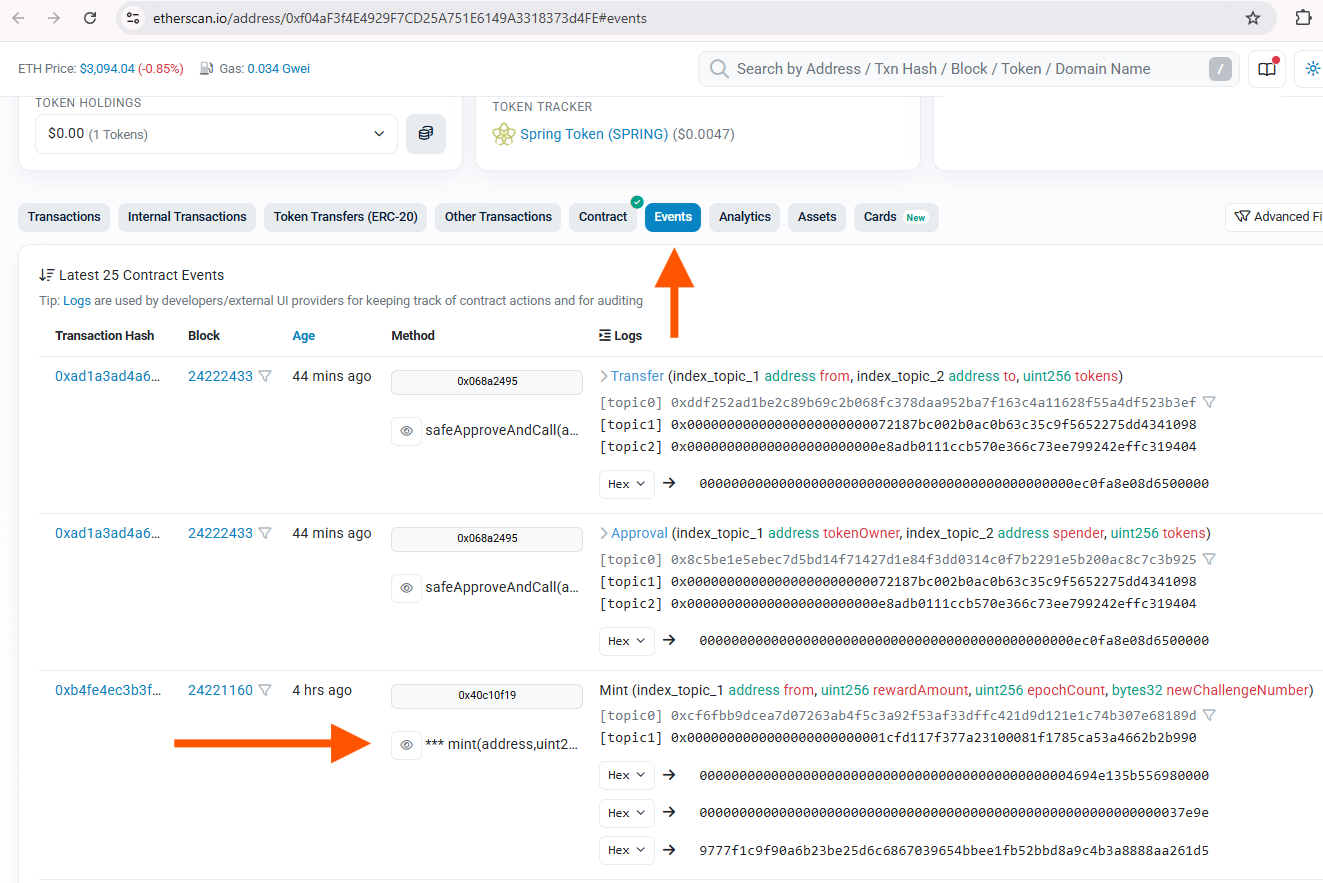The height and width of the screenshot is (883, 1323).
Task: Click the browser reload page icon
Action: [90, 18]
